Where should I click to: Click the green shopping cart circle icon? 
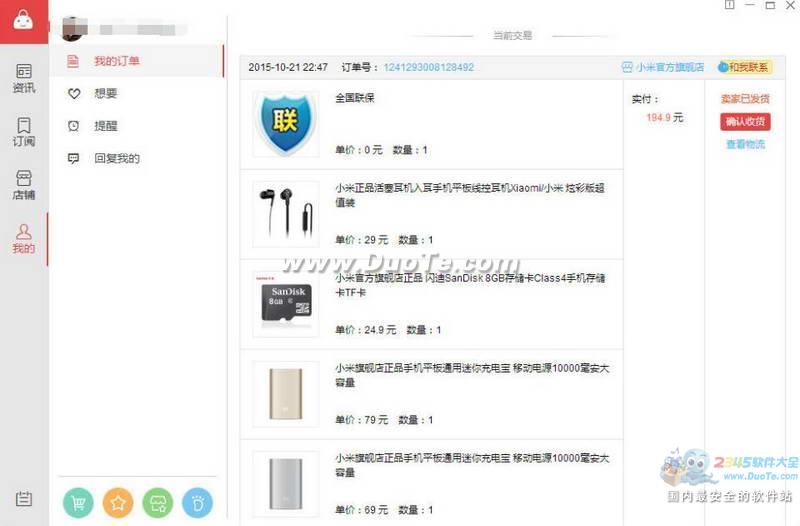tap(78, 503)
